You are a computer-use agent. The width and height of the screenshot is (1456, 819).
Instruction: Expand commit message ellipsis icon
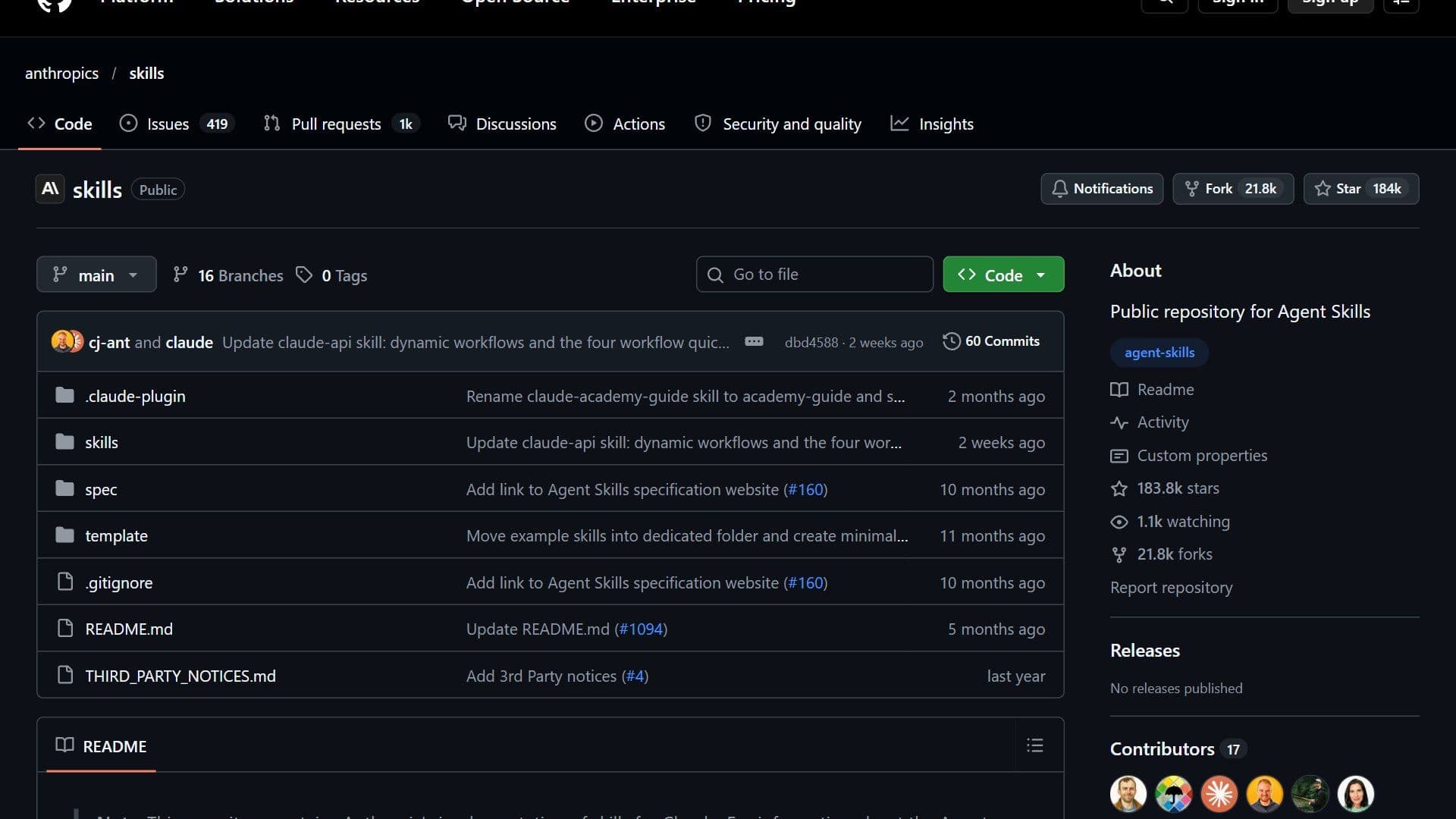point(754,341)
